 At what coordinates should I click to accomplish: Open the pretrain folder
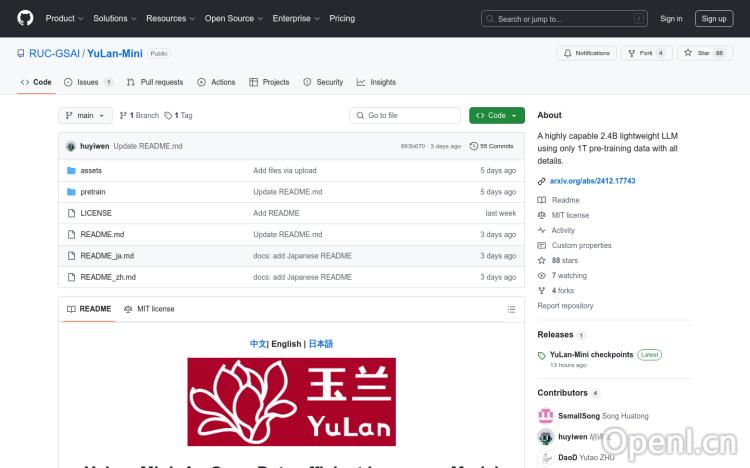tap(93, 192)
